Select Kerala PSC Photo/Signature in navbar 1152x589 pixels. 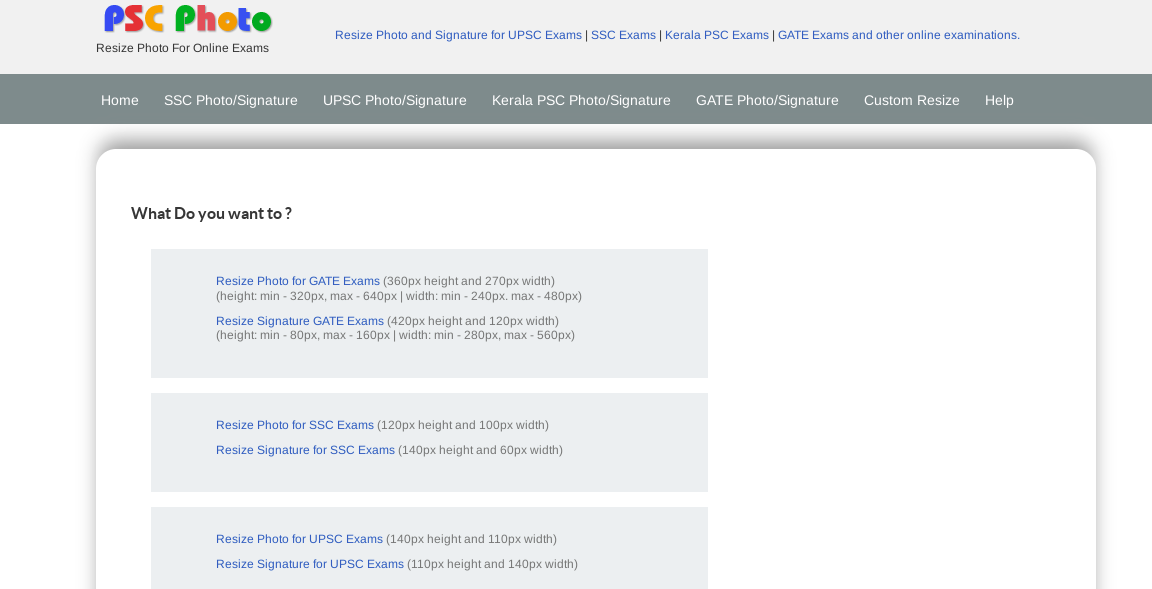tap(581, 100)
